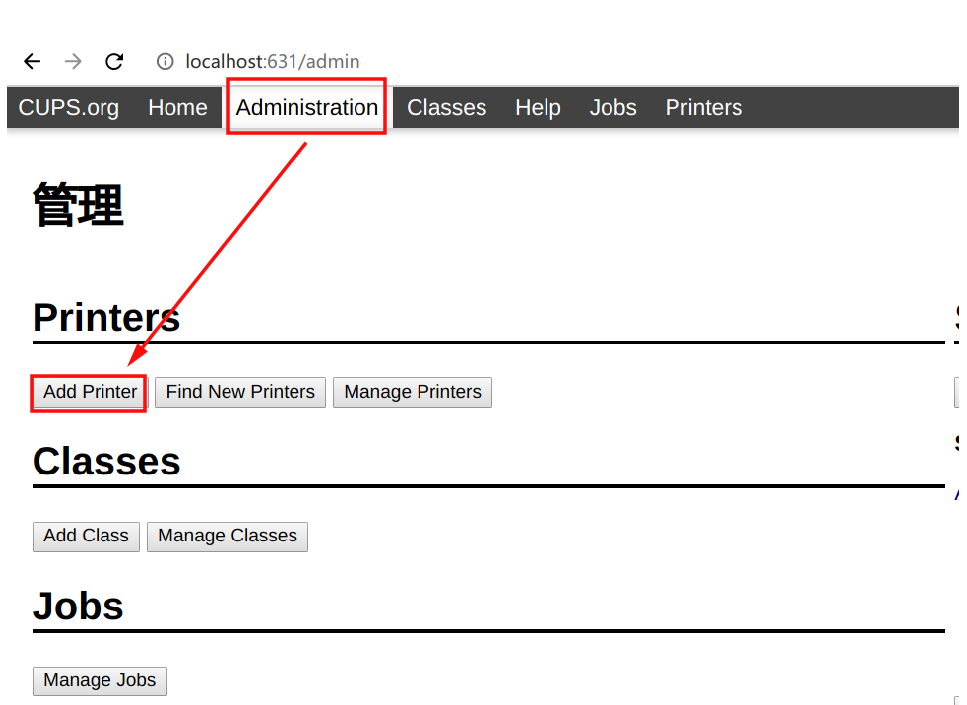Select the Administration tab

pyautogui.click(x=307, y=108)
